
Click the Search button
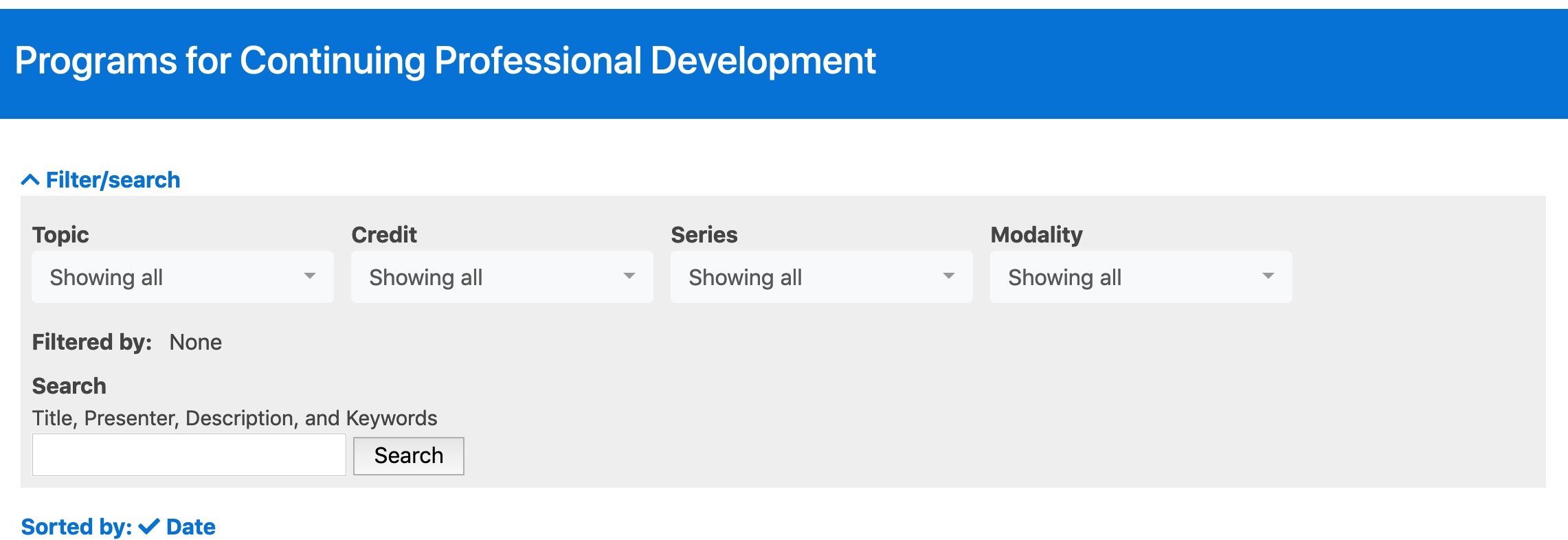tap(409, 455)
